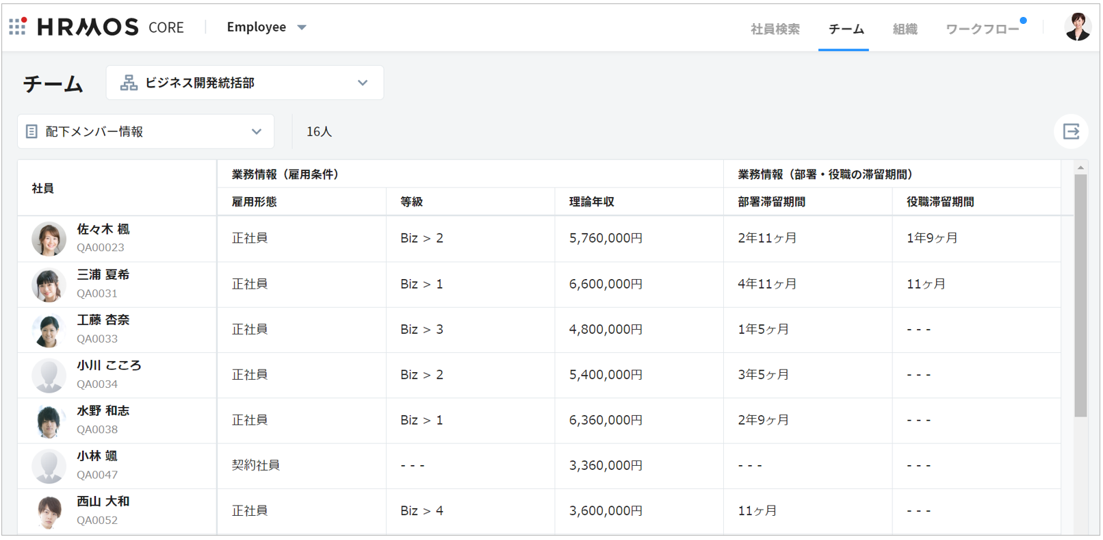1103x540 pixels.
Task: Click the placeholder avatar for 小川 こころ
Action: tap(48, 375)
